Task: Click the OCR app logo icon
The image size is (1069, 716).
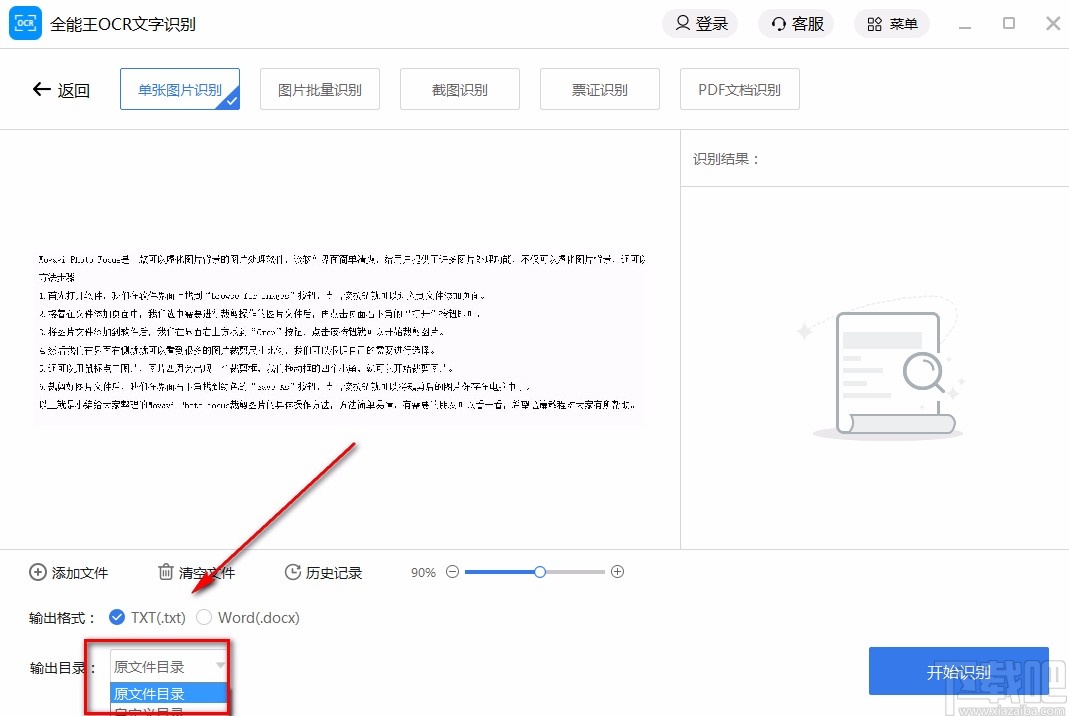Action: pos(25,23)
